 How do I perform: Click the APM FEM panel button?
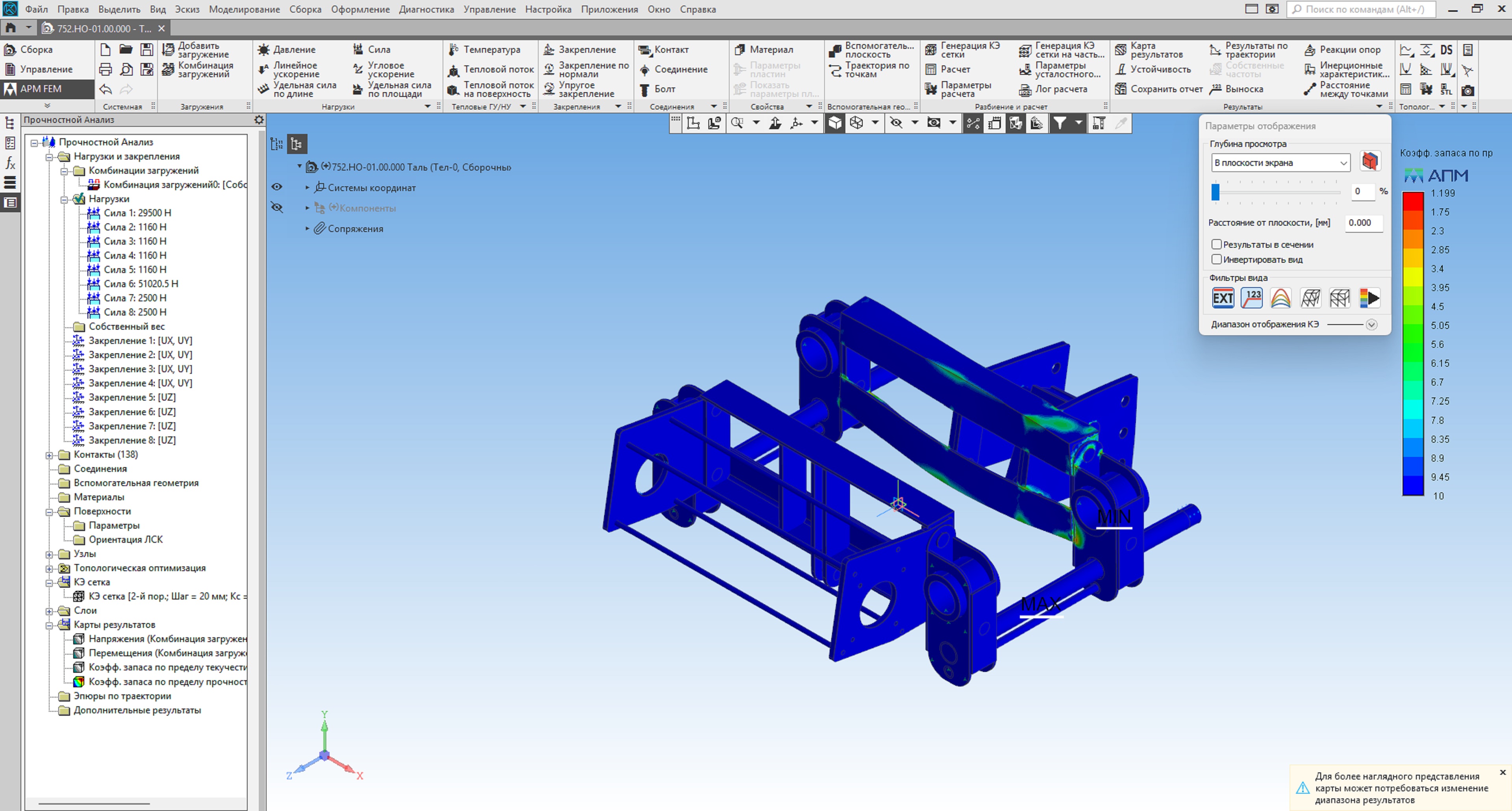[x=40, y=89]
